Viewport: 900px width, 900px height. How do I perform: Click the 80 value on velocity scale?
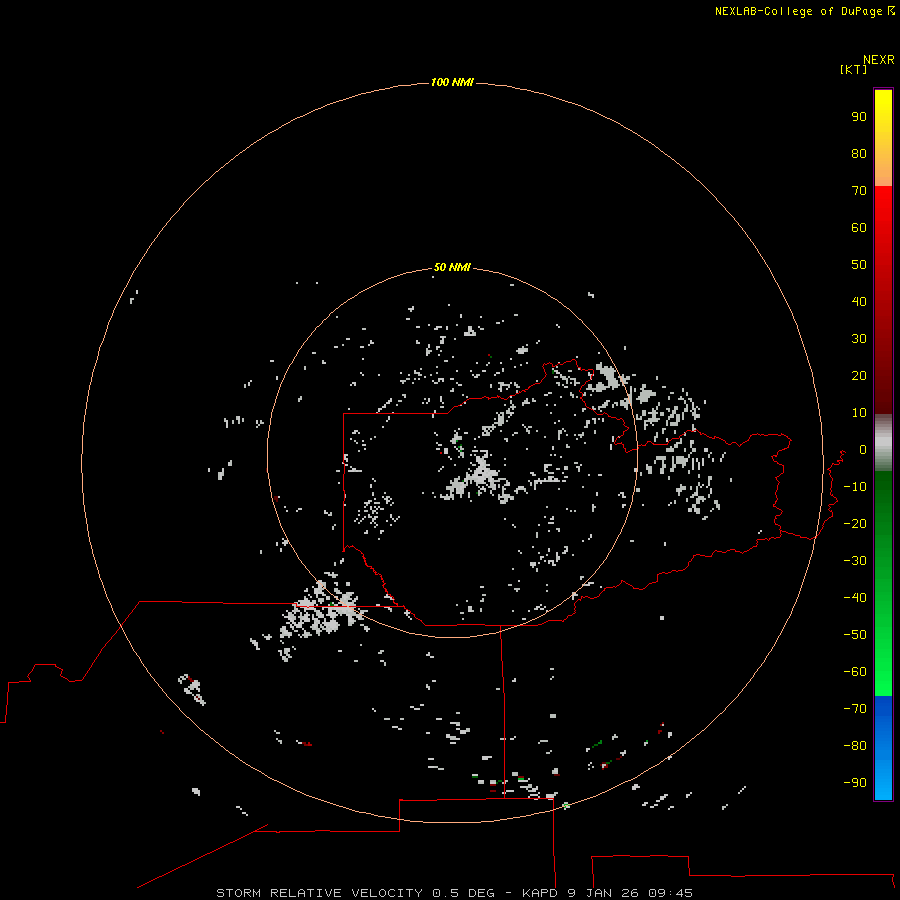859,153
